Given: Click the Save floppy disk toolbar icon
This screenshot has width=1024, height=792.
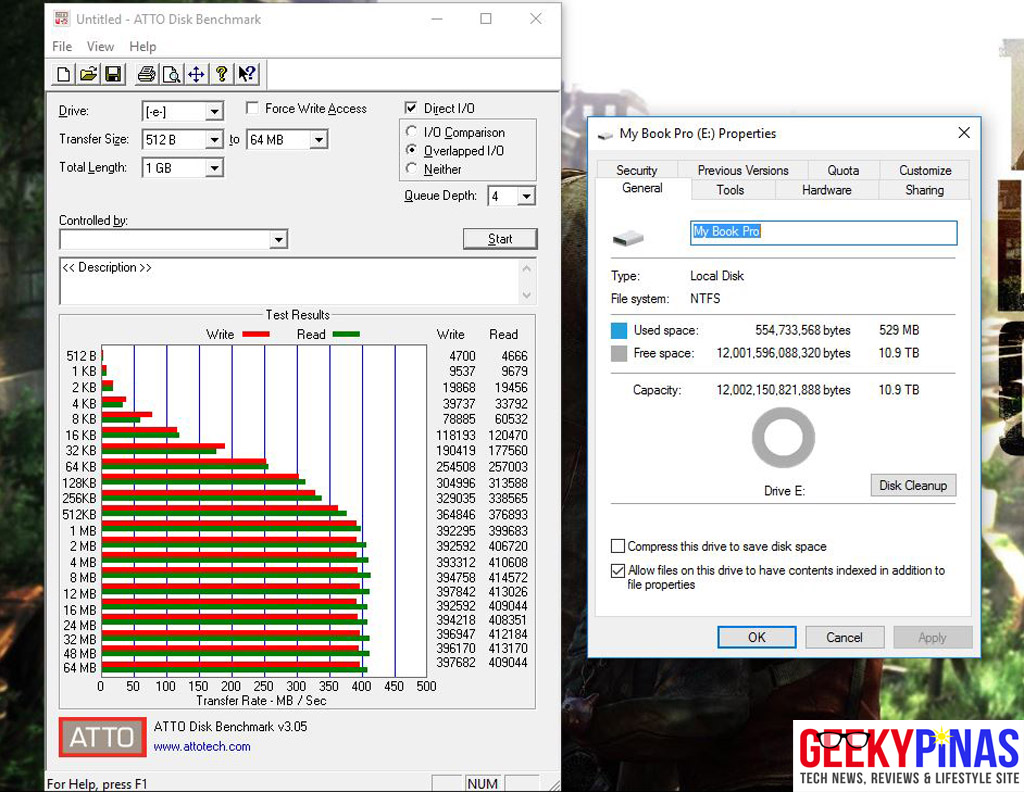Looking at the screenshot, I should click(114, 74).
